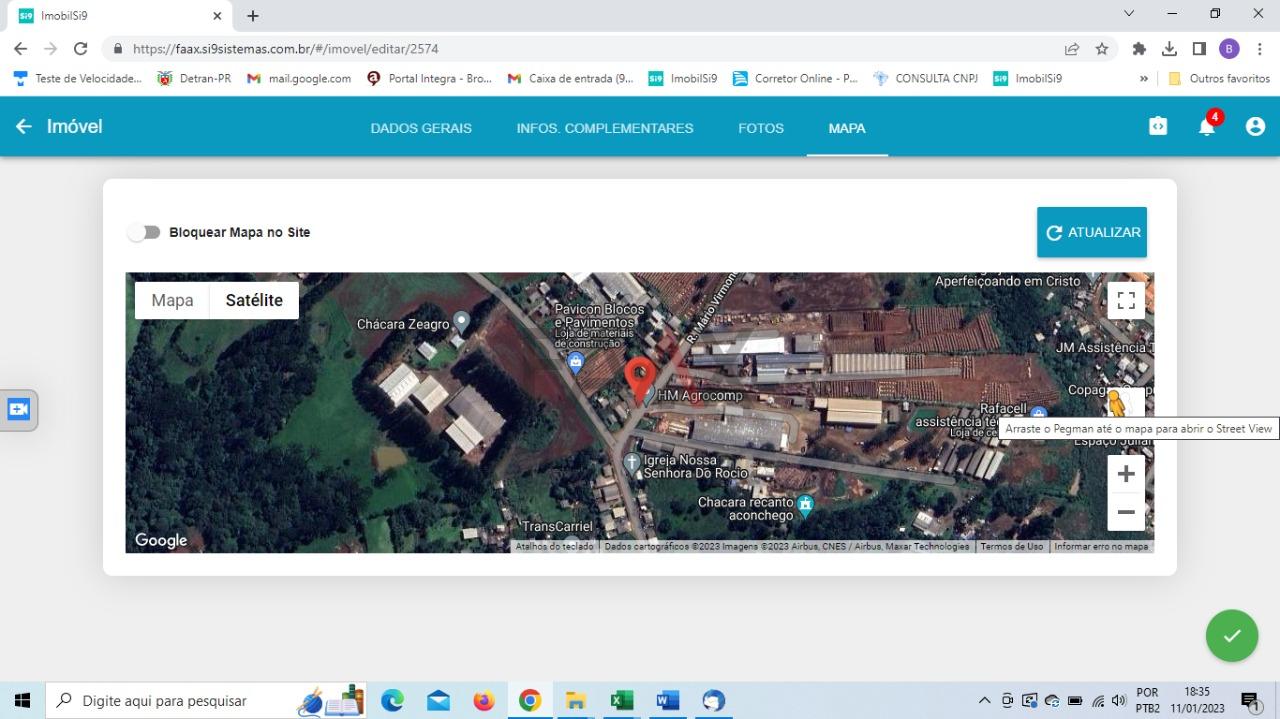Click the back arrow next to Imóvel
This screenshot has width=1280, height=719.
23,126
